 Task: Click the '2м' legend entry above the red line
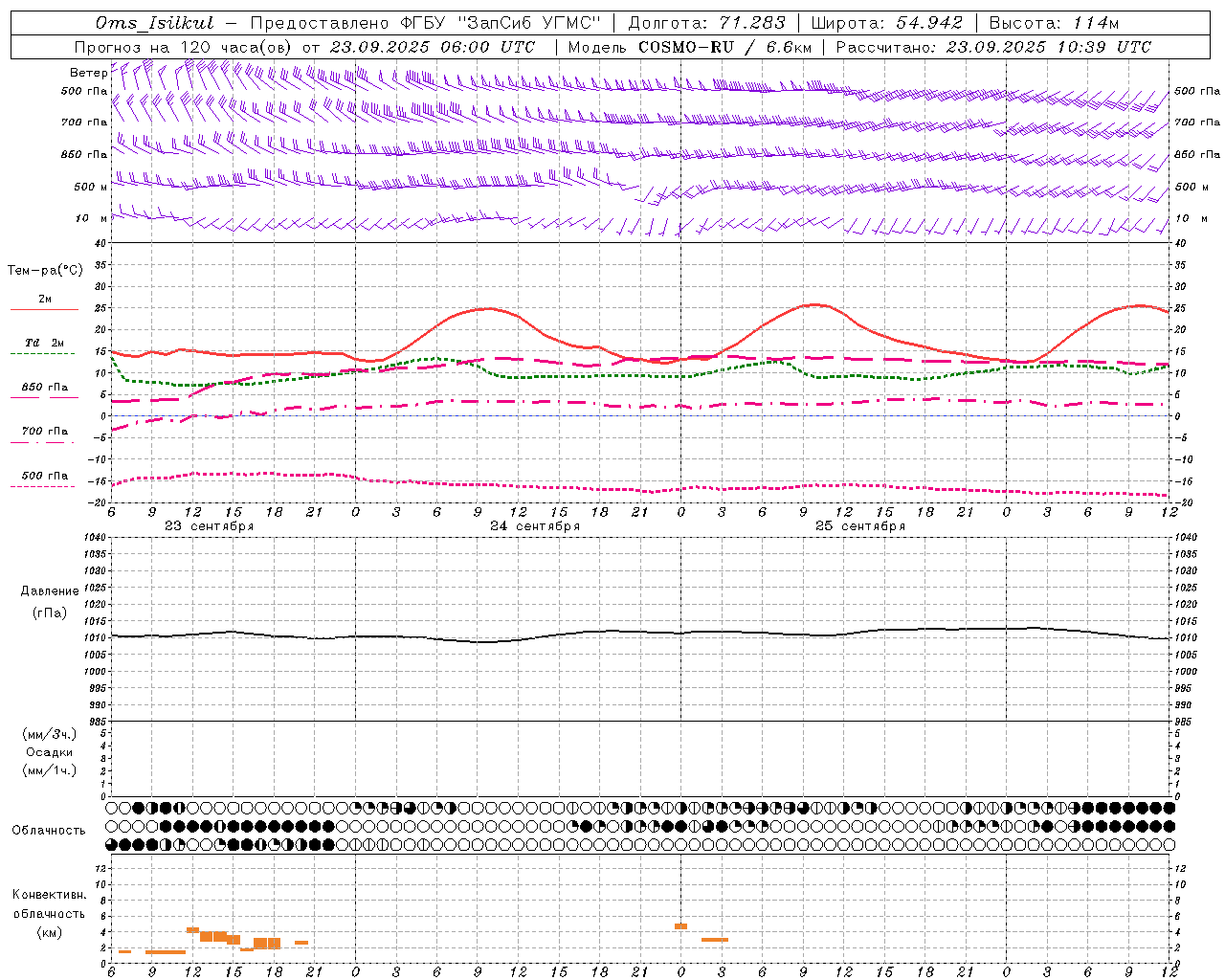45,299
